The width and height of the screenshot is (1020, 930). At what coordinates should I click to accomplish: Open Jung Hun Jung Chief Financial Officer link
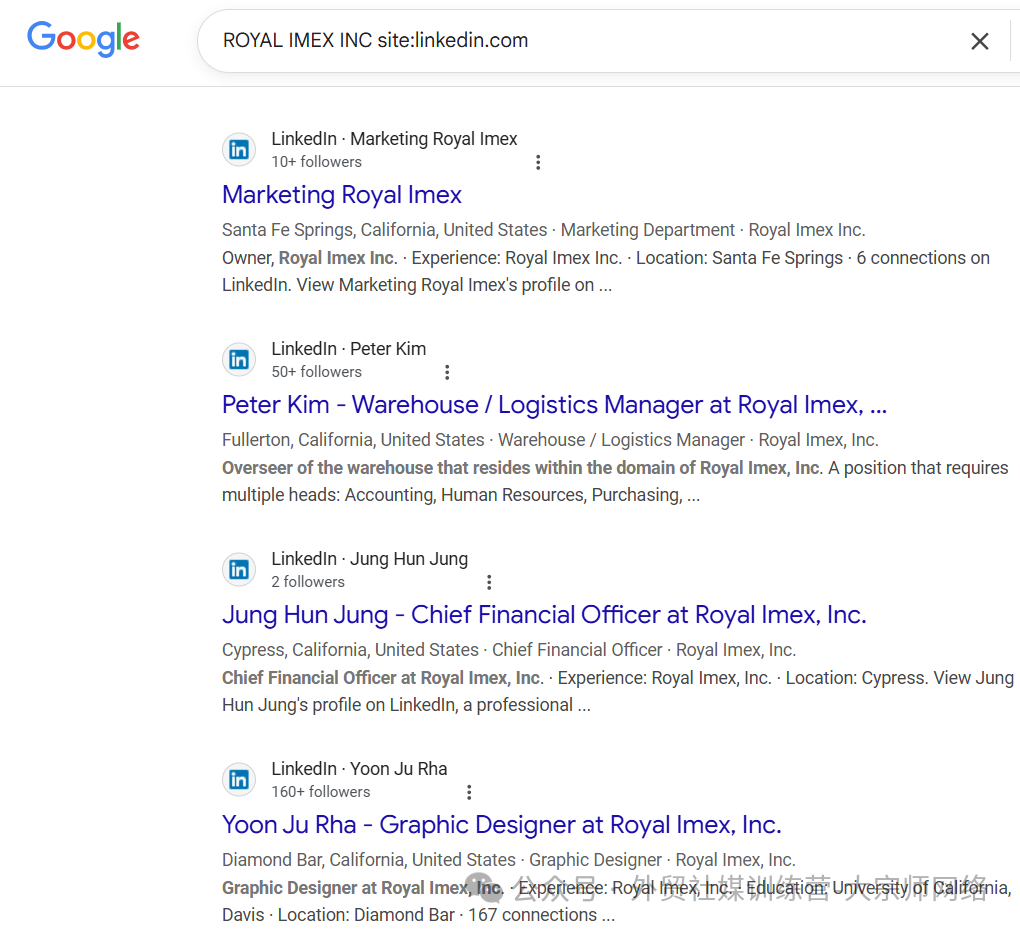544,615
